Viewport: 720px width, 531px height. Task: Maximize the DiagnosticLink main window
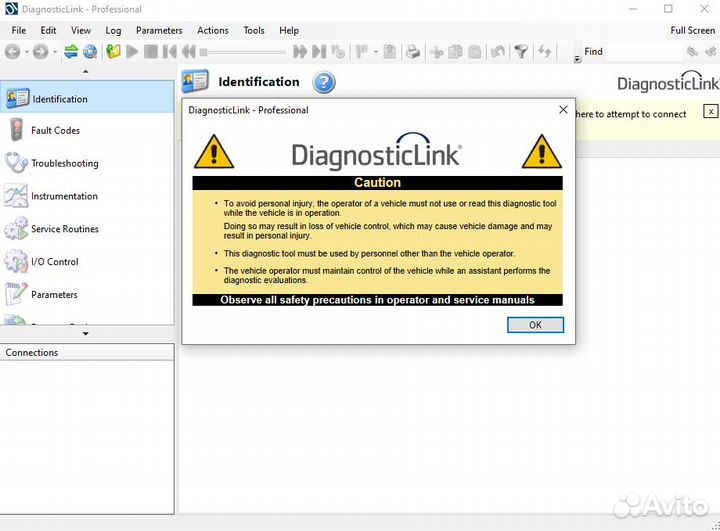coord(669,9)
